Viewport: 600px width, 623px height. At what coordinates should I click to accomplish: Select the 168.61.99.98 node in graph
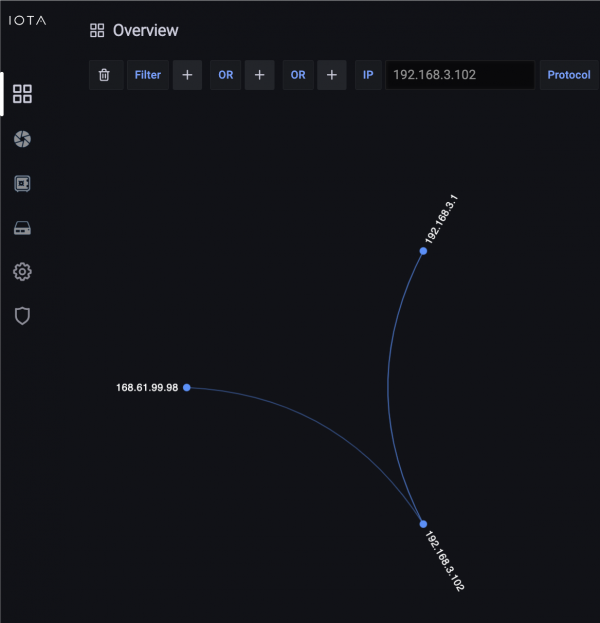pos(187,387)
